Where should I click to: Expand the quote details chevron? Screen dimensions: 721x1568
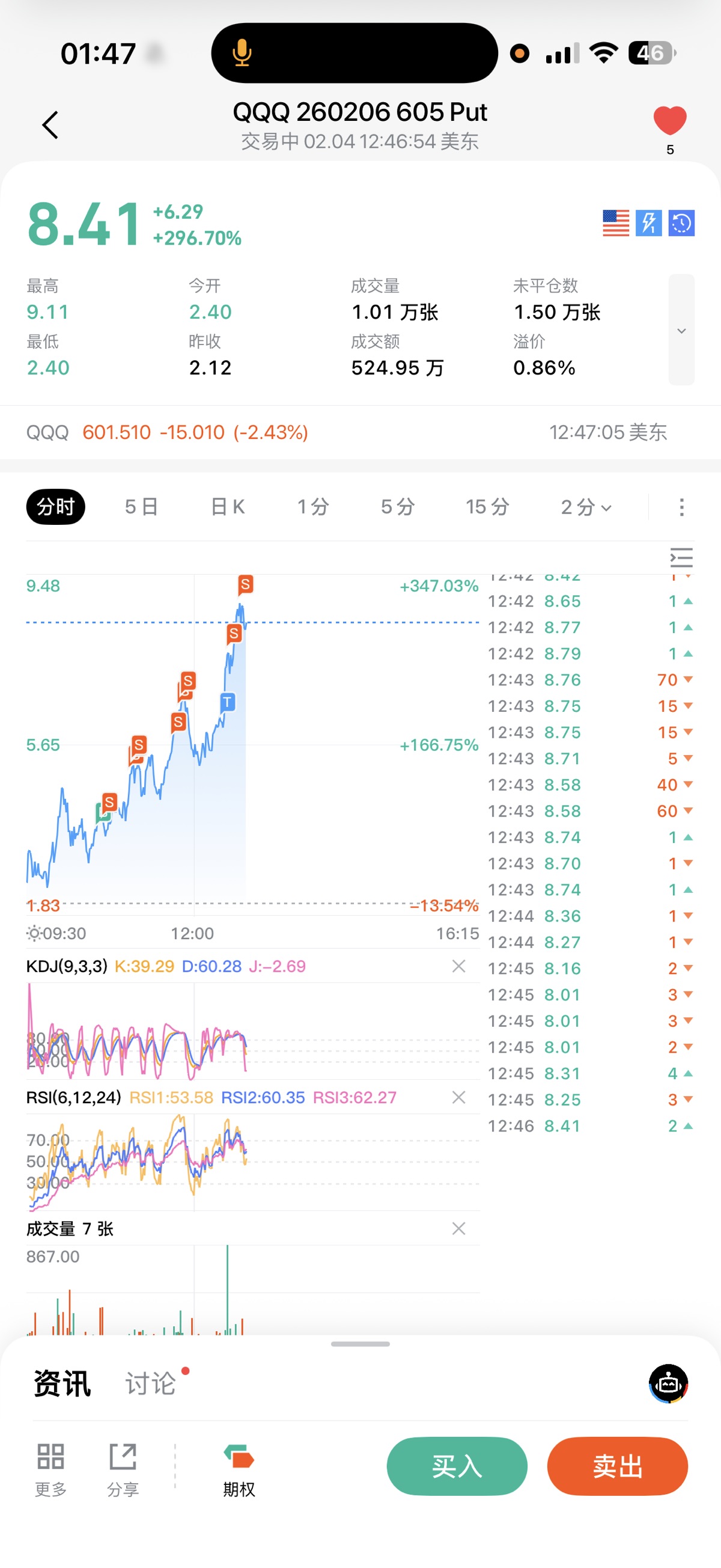pyautogui.click(x=681, y=330)
